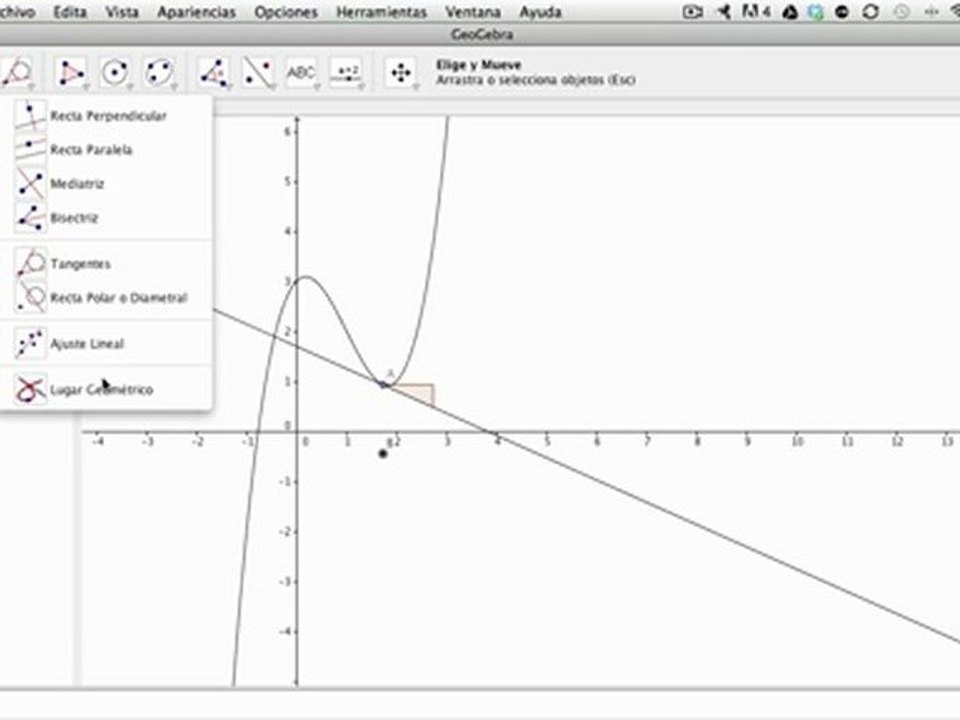Viewport: 960px width, 720px height.
Task: Click the sync circular arrows menu bar icon
Action: pos(871,12)
